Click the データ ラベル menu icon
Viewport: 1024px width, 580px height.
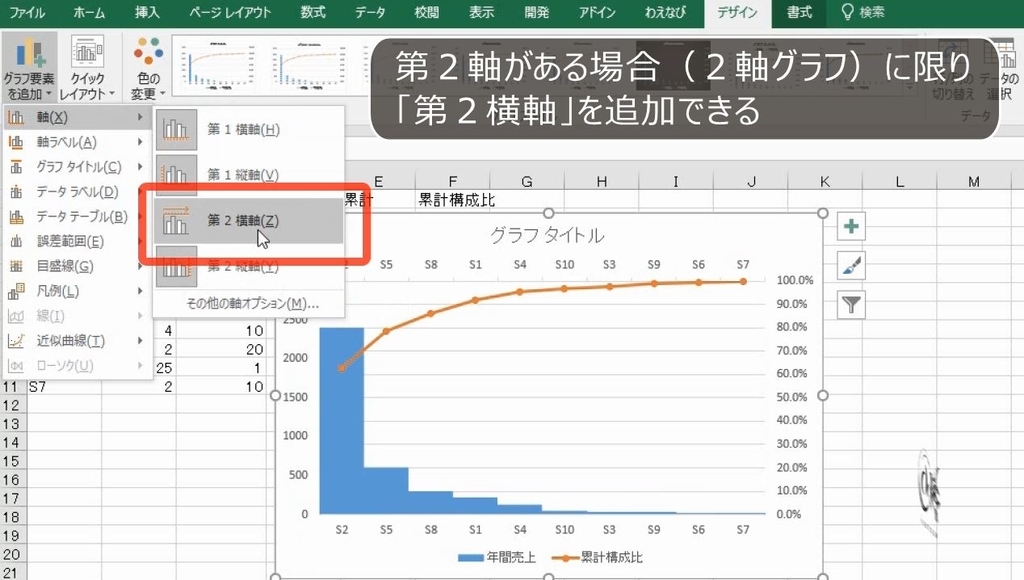16,191
